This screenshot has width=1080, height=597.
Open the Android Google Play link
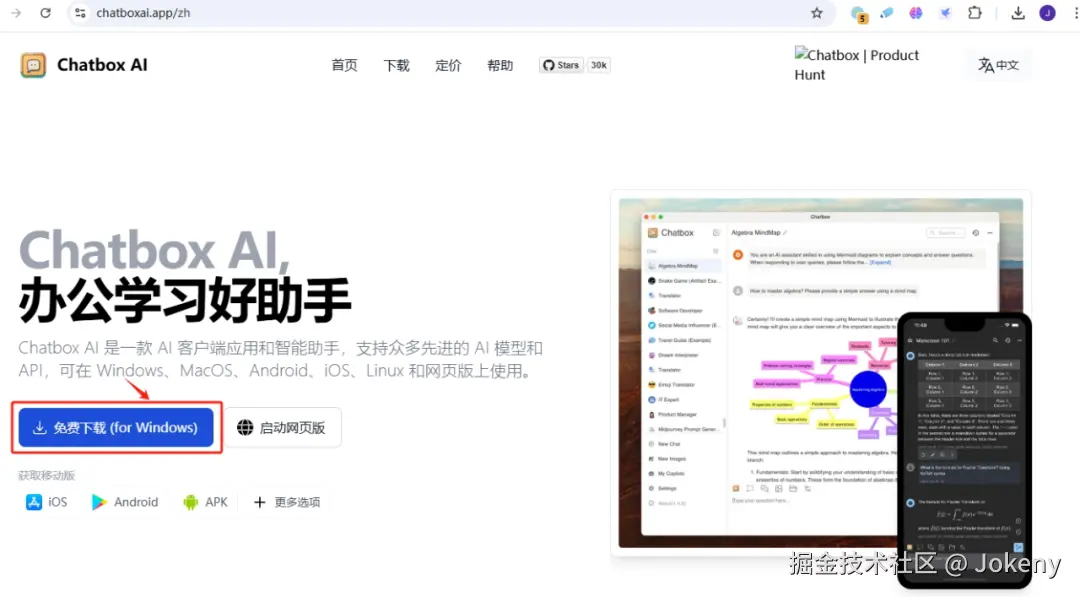125,502
